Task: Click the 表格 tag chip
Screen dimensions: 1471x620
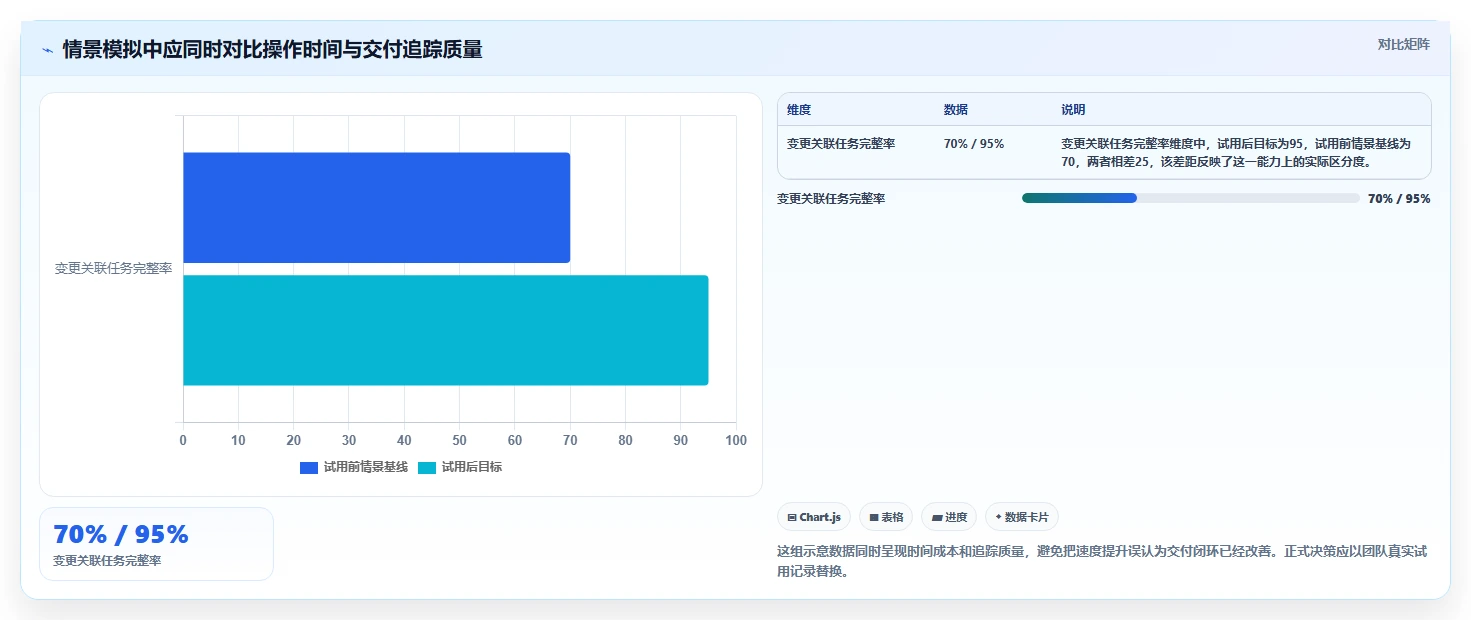Action: point(886,517)
